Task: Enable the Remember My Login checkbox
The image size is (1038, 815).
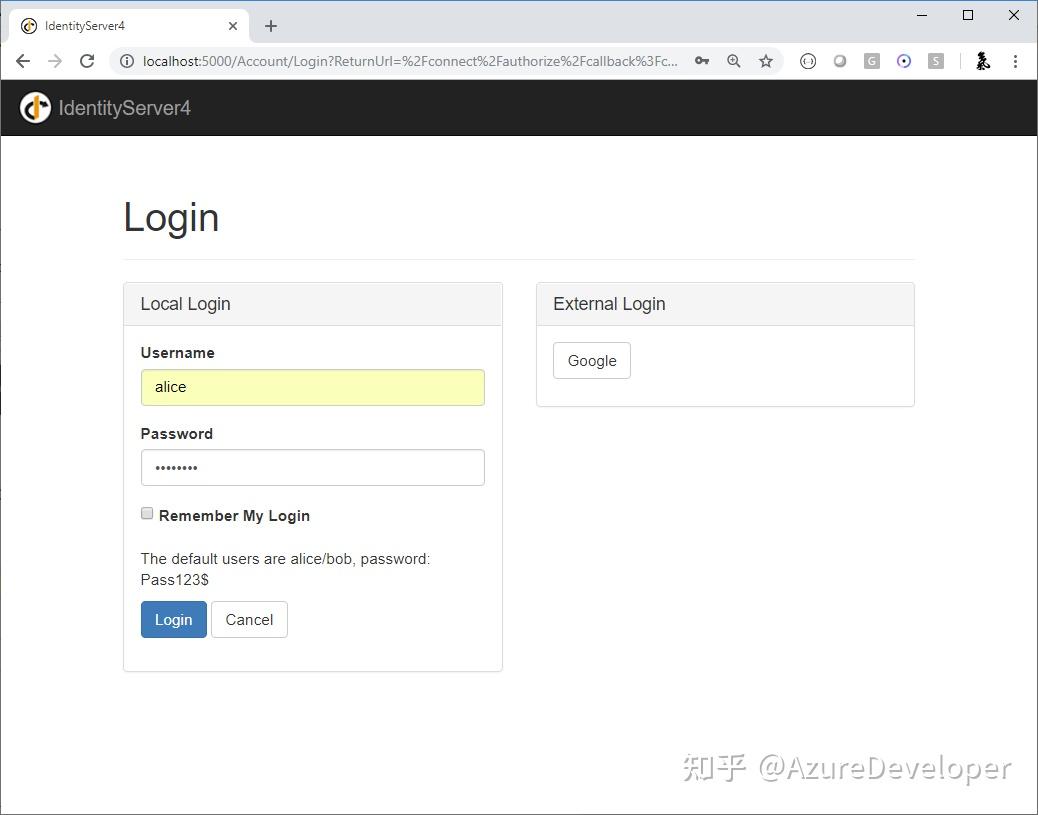Action: coord(147,512)
